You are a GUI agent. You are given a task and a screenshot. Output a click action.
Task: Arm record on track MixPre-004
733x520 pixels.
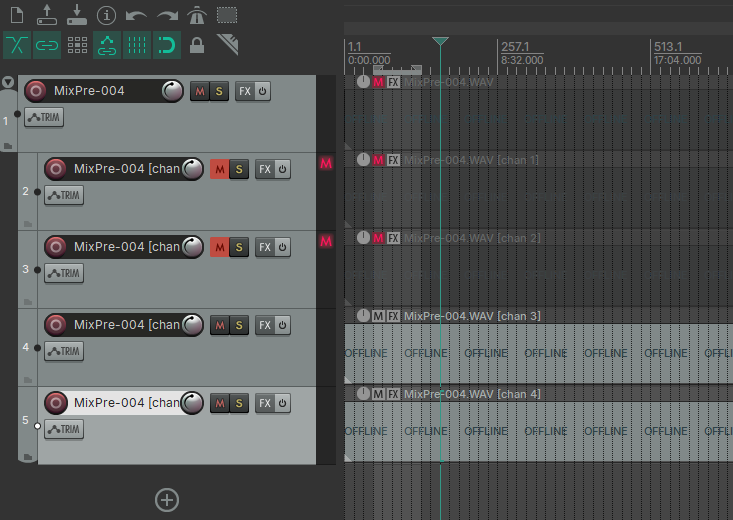coord(36,91)
